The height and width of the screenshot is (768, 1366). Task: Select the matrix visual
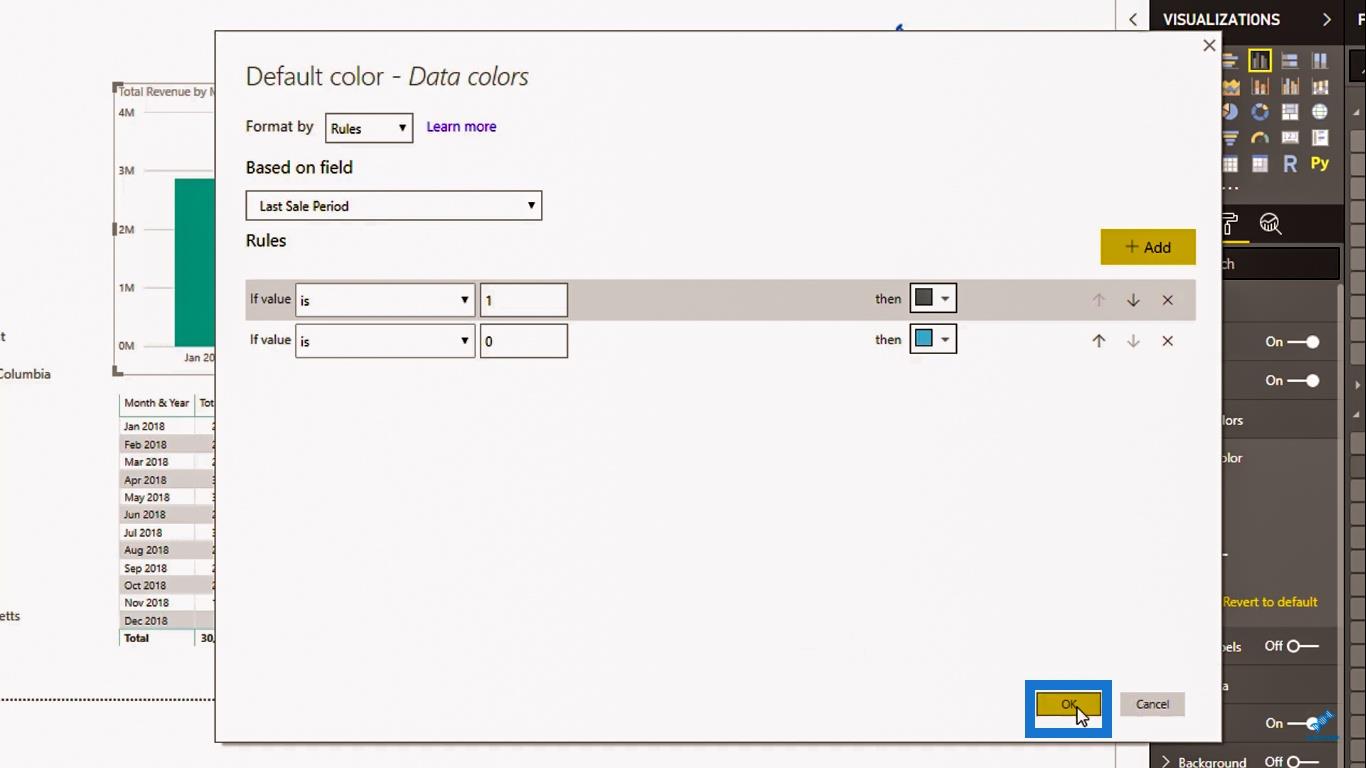click(x=1260, y=164)
